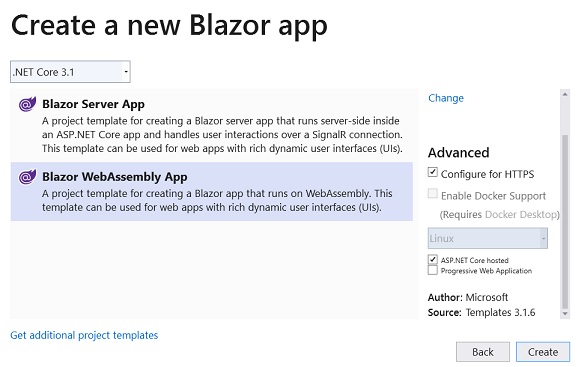Click the Blazor Server App icon
Image resolution: width=581 pixels, height=367 pixels.
[x=27, y=104]
